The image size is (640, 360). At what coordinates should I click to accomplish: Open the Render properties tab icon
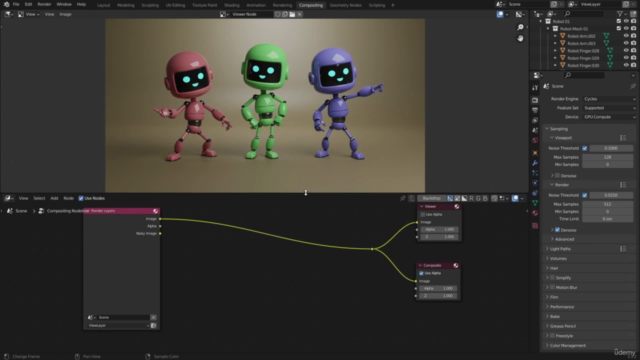point(535,100)
